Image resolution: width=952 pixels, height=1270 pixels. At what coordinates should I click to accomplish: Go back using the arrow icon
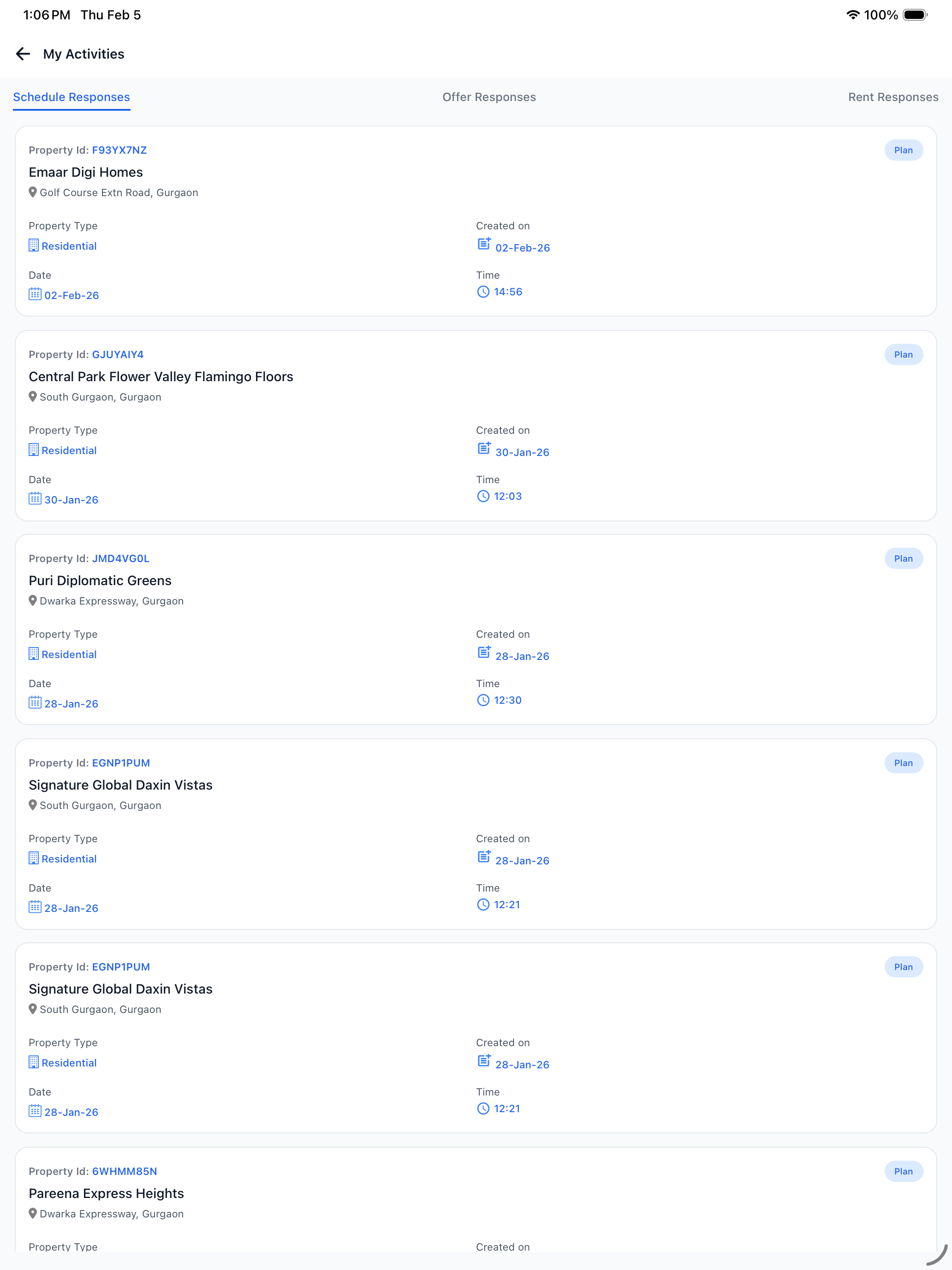(23, 54)
